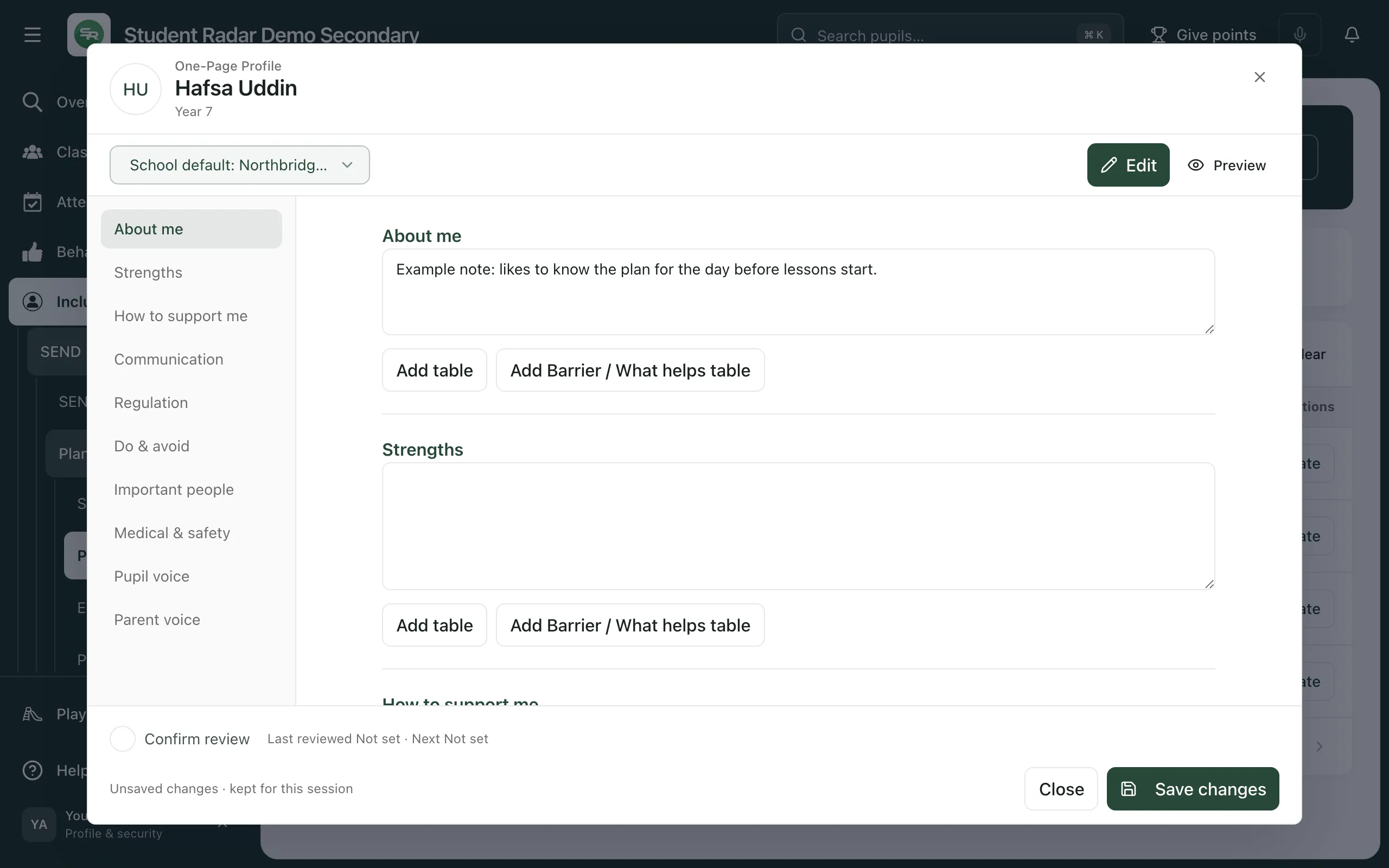Expand the chevron at right of background list
The width and height of the screenshot is (1389, 868).
click(x=1319, y=746)
